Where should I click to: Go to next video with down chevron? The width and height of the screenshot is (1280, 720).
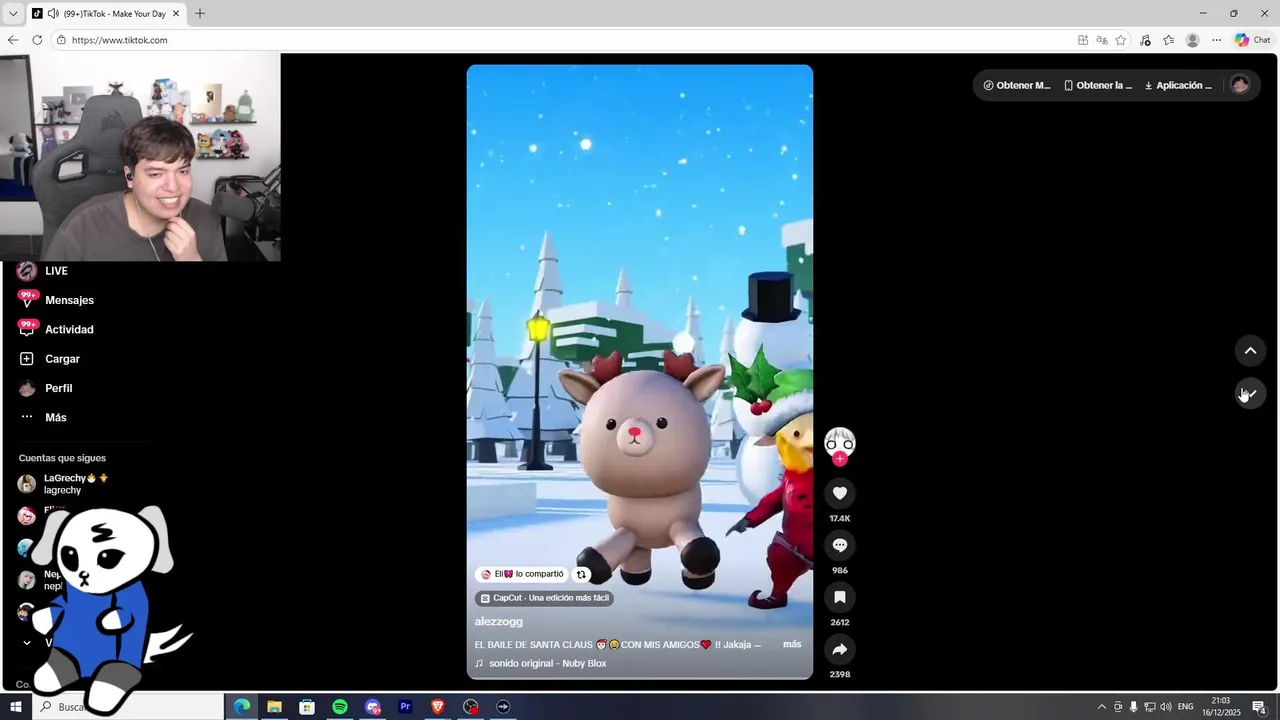tap(1250, 394)
